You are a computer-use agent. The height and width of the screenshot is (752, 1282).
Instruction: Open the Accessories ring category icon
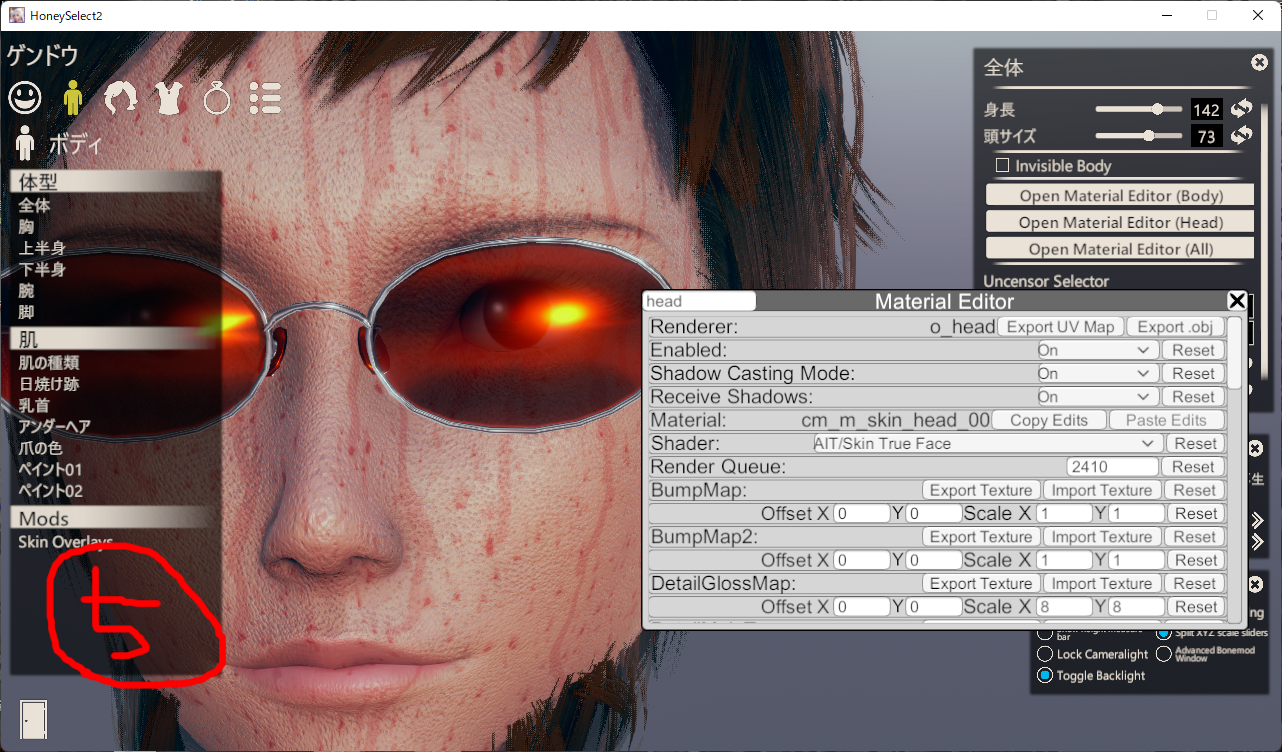click(217, 97)
